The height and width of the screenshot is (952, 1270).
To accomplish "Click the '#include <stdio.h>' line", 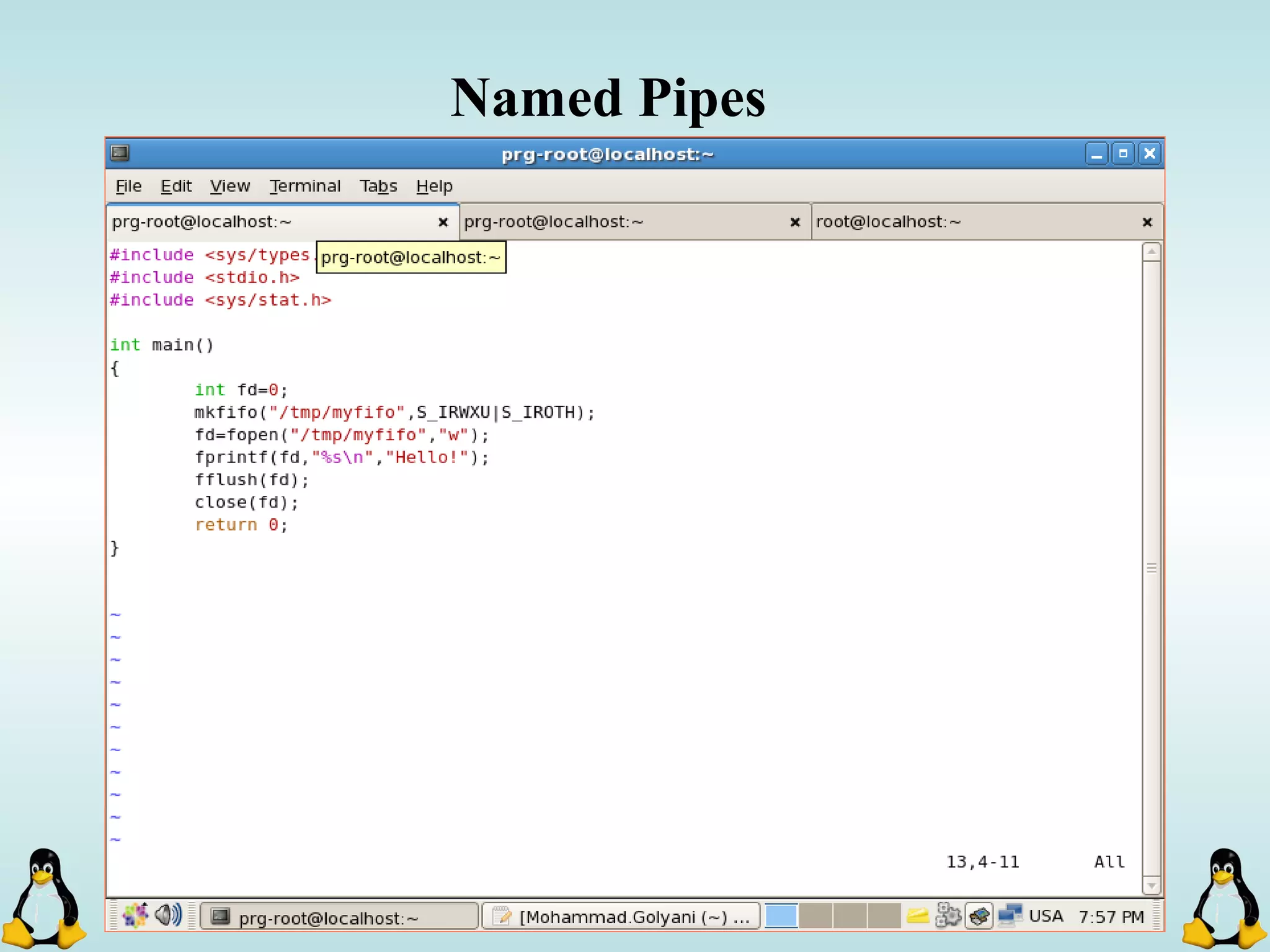I will click(205, 277).
